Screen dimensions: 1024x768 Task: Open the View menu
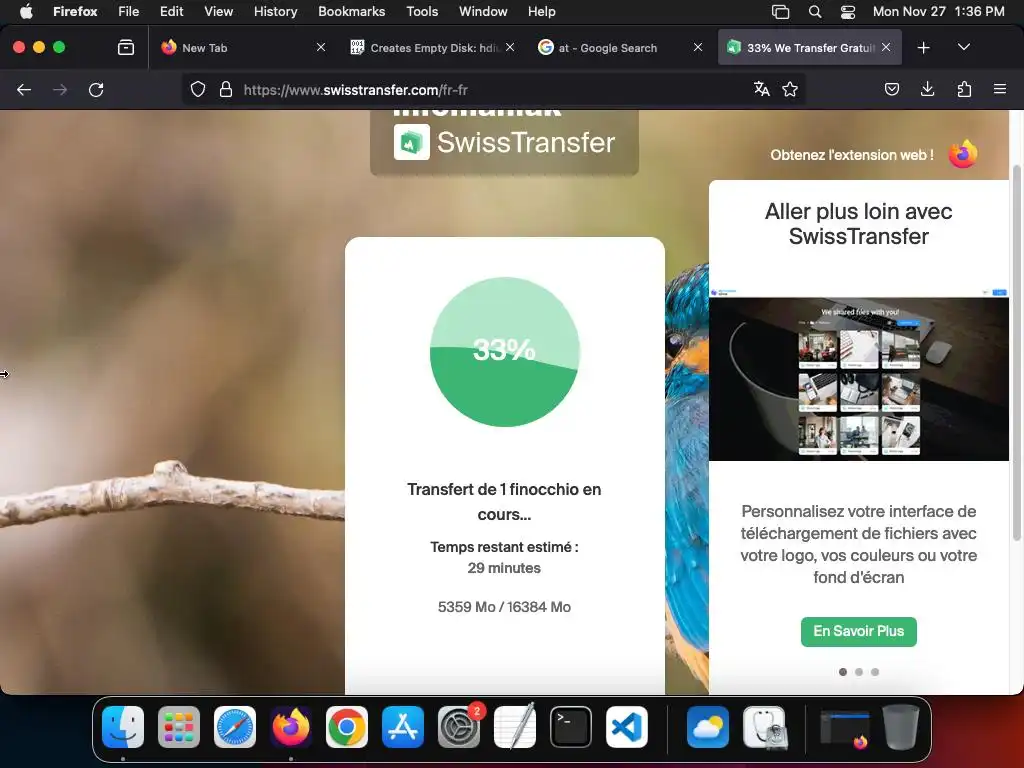219,11
